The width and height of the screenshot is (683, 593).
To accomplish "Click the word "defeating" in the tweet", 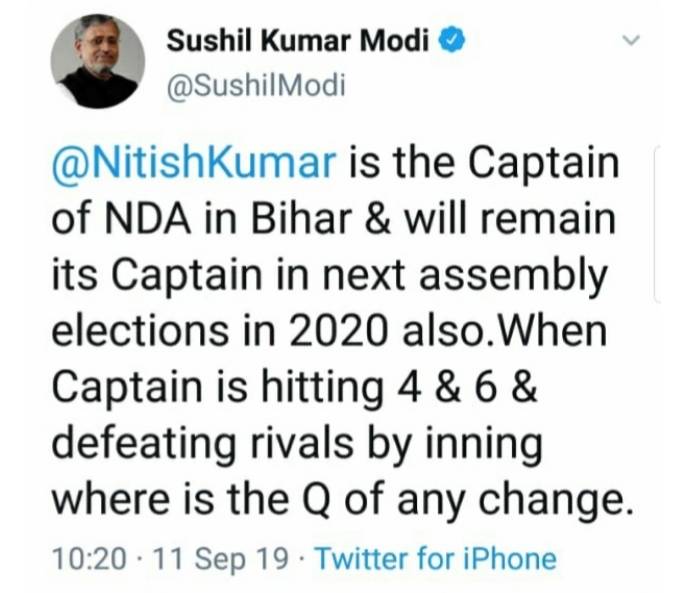I will tap(136, 442).
